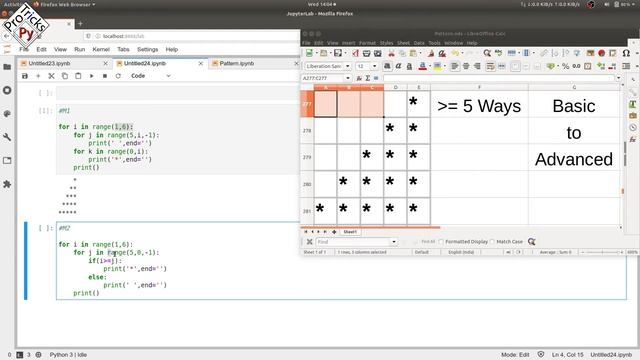640x360 pixels.
Task: Select the Sheet1 tab in Calc
Action: [x=350, y=232]
